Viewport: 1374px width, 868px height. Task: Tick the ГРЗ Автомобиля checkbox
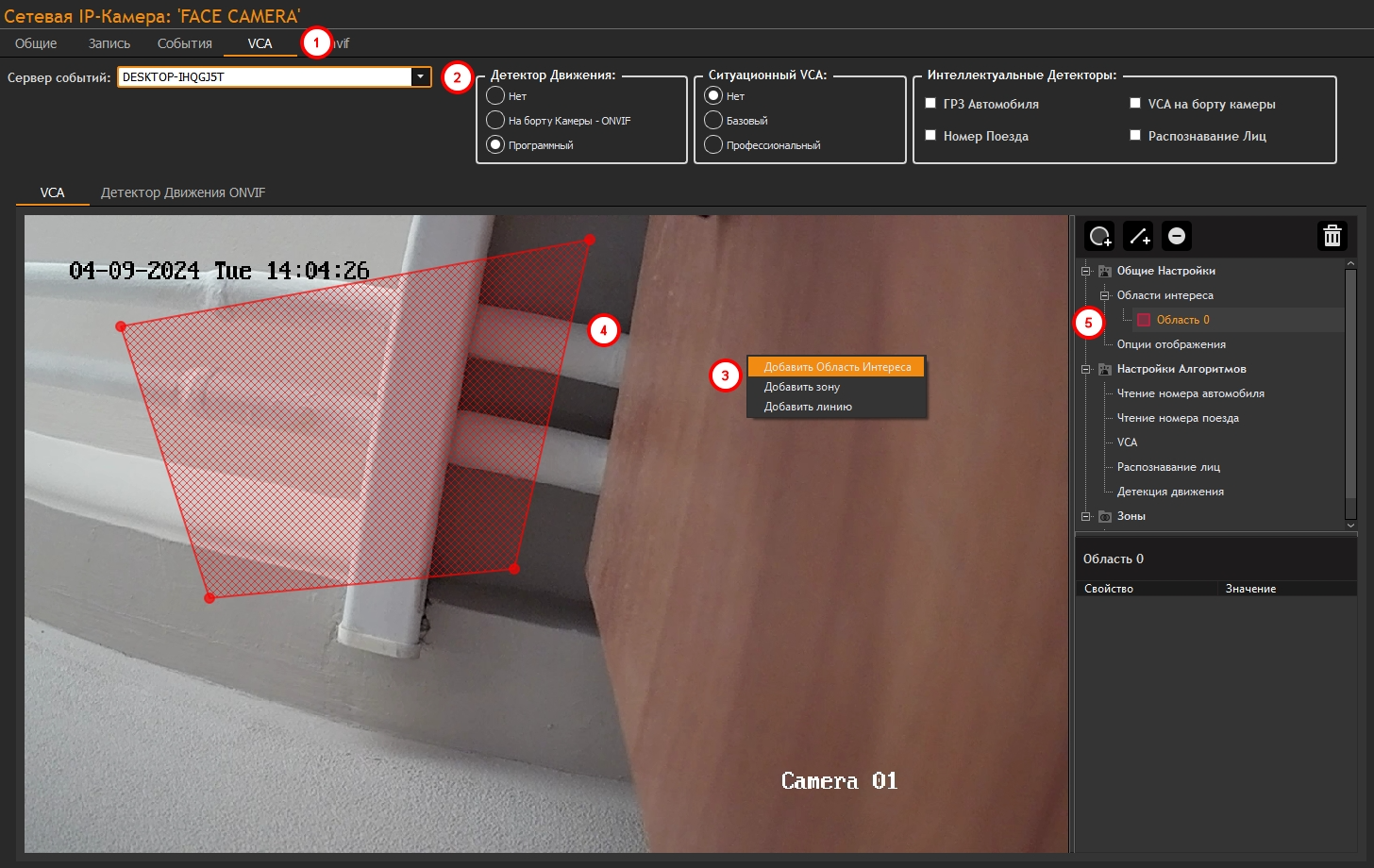(x=930, y=104)
